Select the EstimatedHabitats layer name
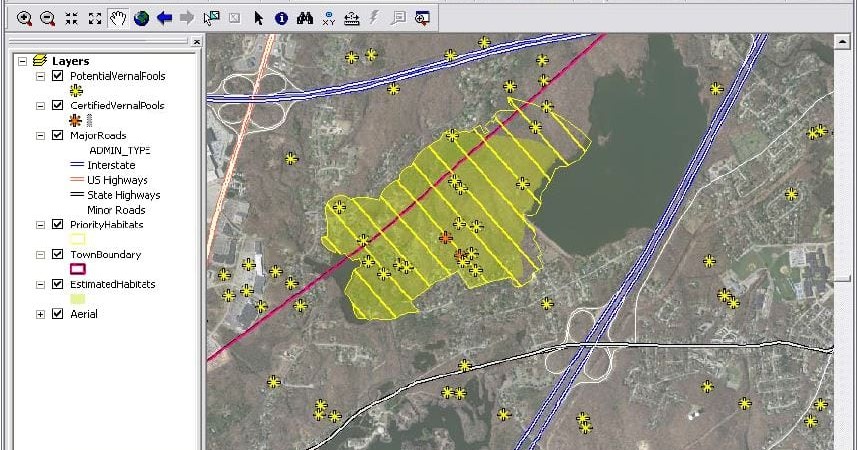Image resolution: width=859 pixels, height=450 pixels. coord(113,284)
